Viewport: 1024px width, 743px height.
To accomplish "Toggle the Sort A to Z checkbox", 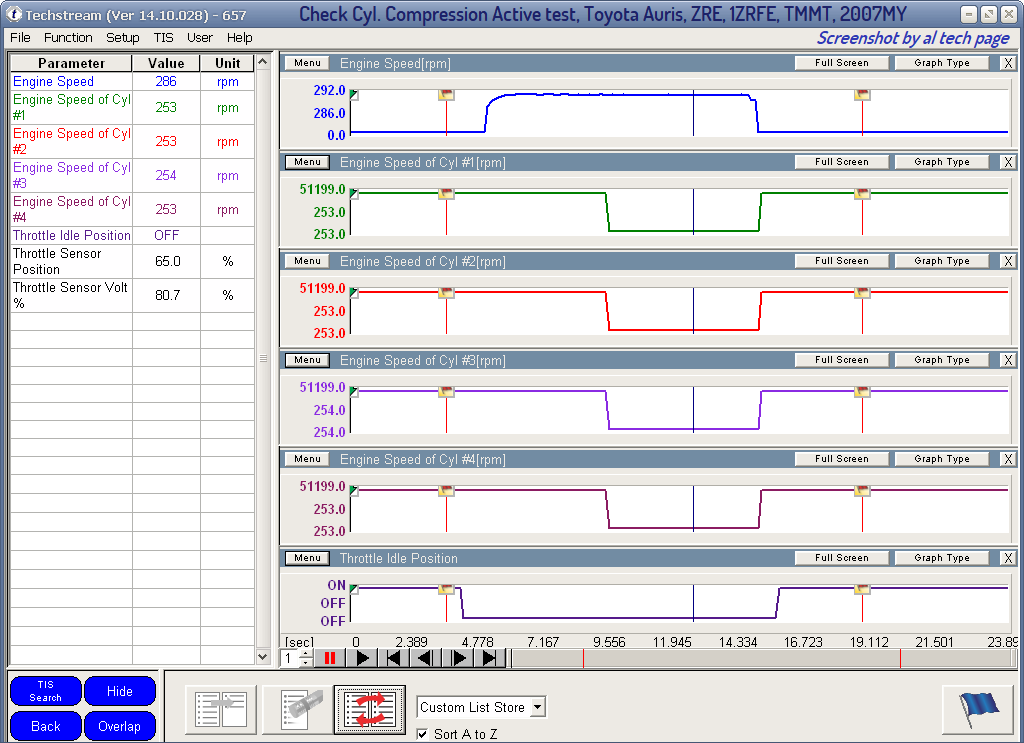I will click(423, 734).
